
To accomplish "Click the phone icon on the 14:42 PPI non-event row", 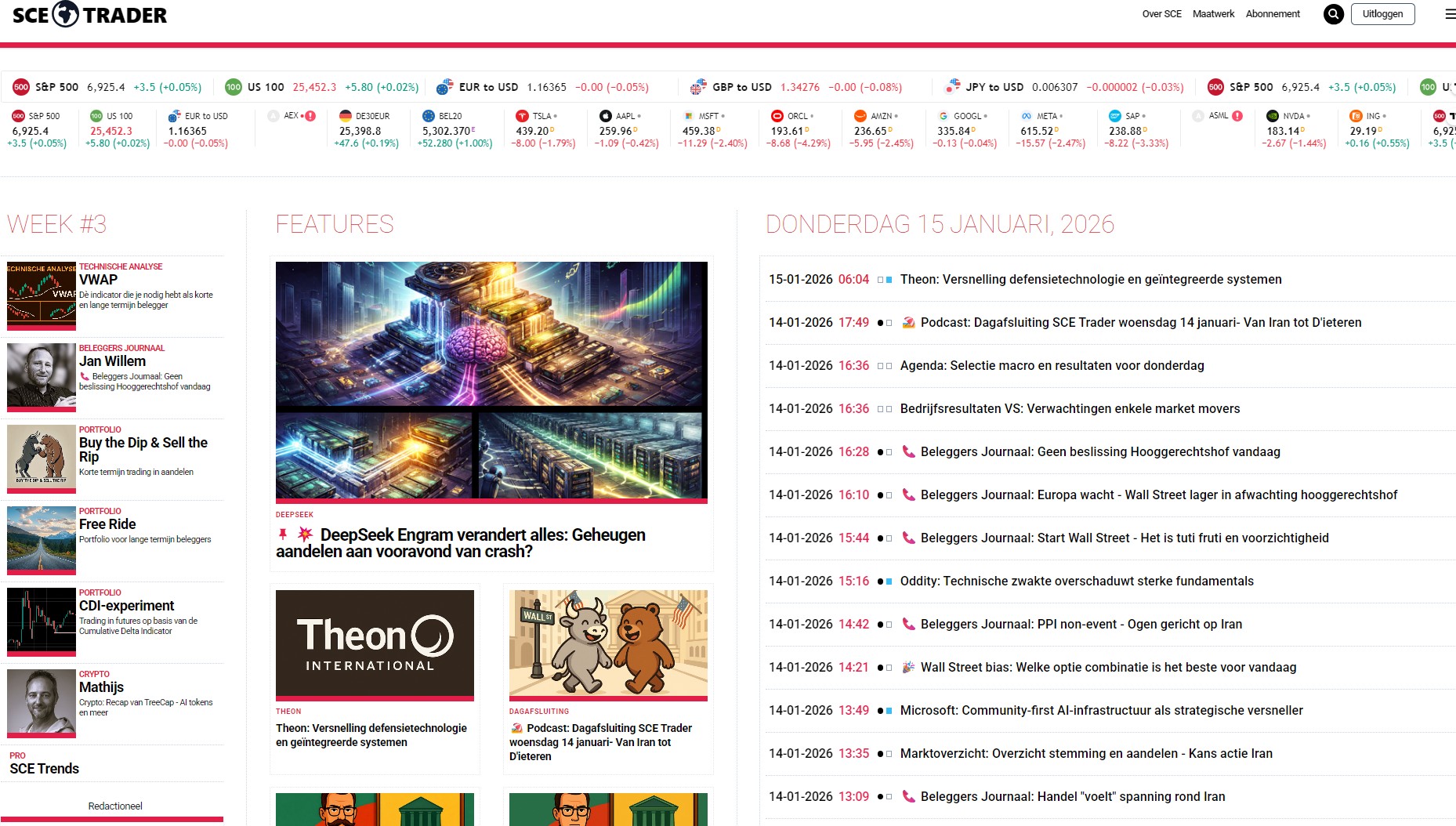I will click(x=908, y=624).
